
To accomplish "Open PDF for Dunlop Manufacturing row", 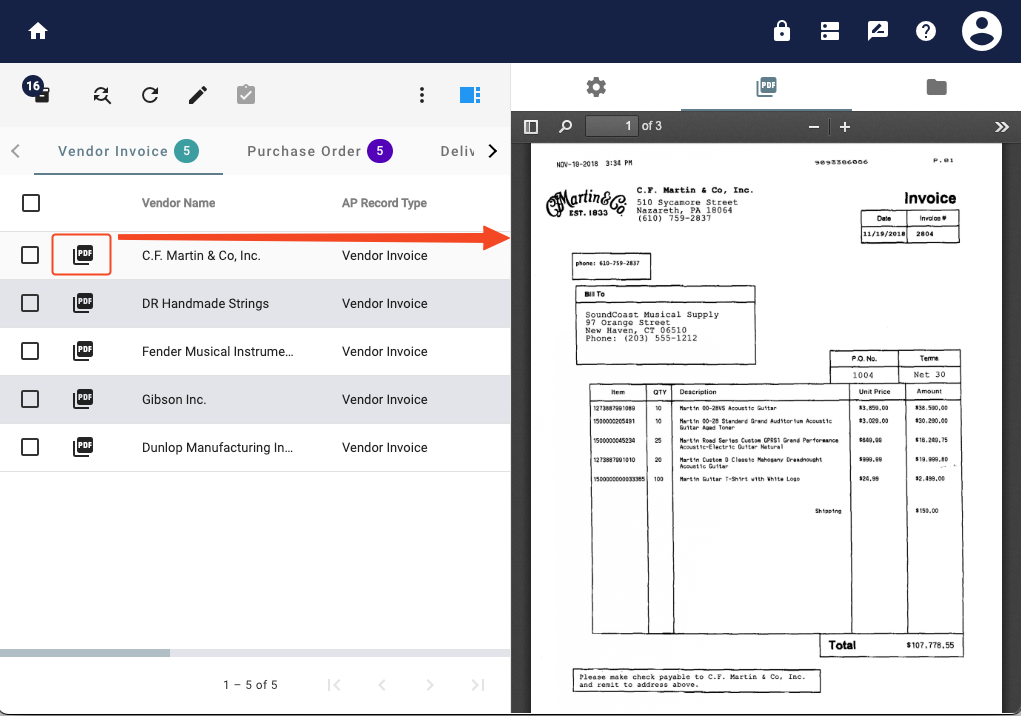I will pyautogui.click(x=83, y=447).
